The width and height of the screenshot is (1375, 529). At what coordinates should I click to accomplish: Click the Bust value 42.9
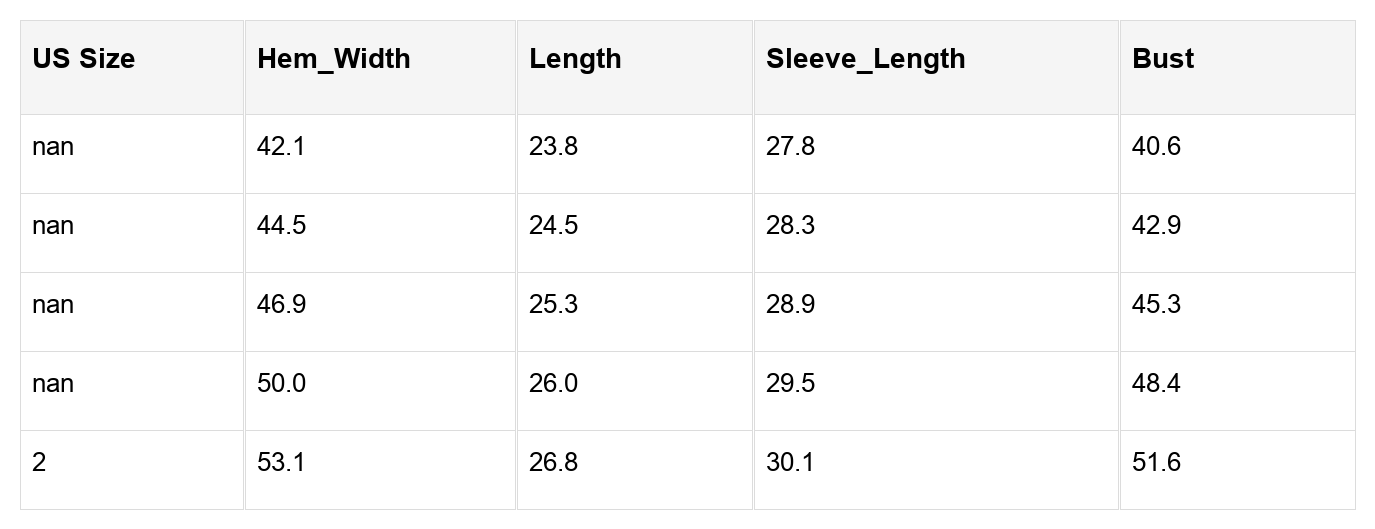(x=1156, y=226)
